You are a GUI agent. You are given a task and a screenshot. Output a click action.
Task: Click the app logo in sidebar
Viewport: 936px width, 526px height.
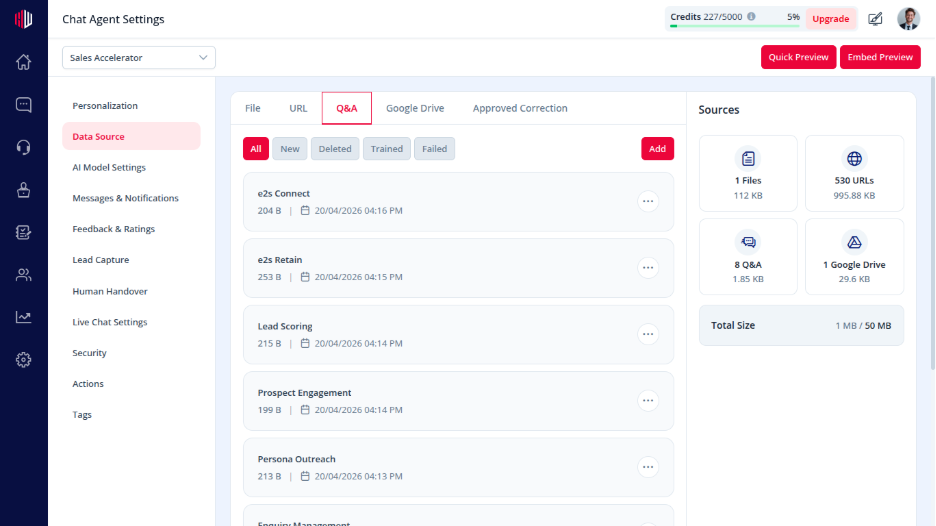pyautogui.click(x=23, y=19)
